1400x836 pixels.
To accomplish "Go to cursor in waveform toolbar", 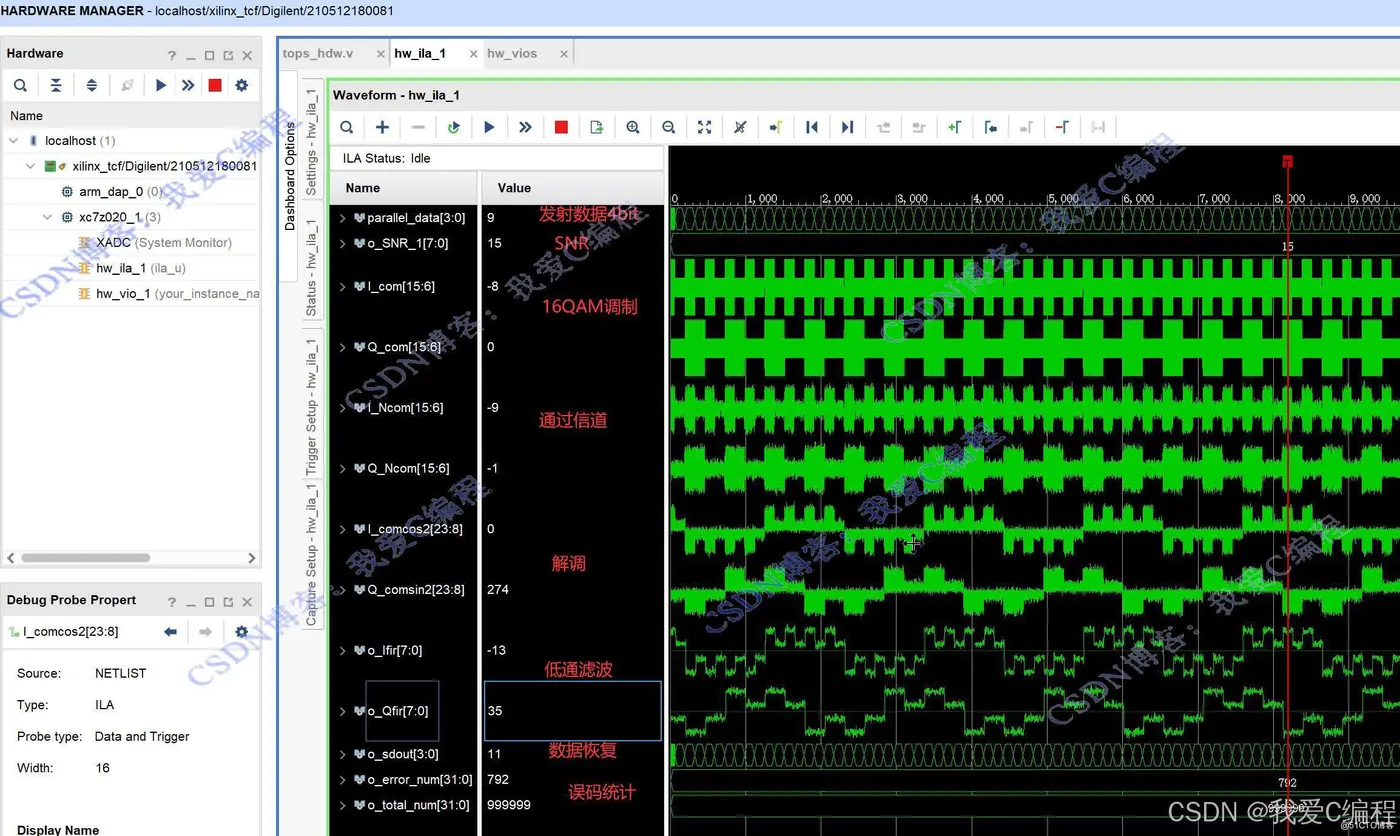I will pos(776,127).
